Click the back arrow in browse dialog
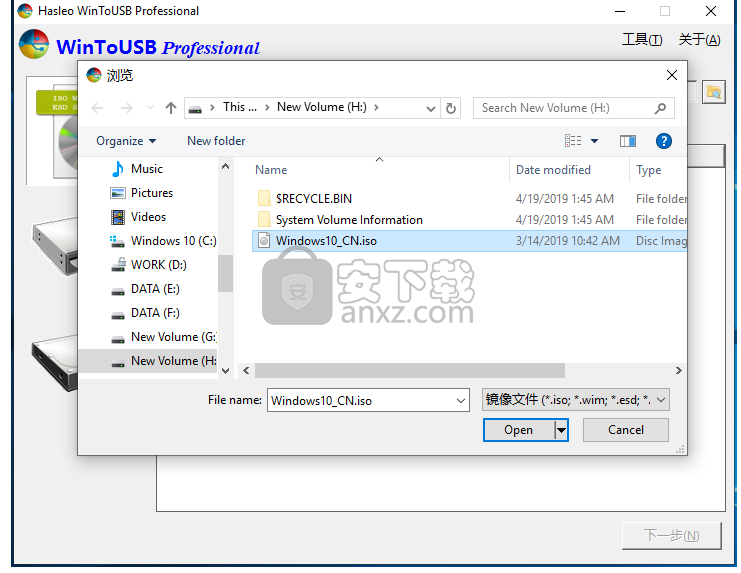Image resolution: width=741 pixels, height=573 pixels. pyautogui.click(x=97, y=108)
